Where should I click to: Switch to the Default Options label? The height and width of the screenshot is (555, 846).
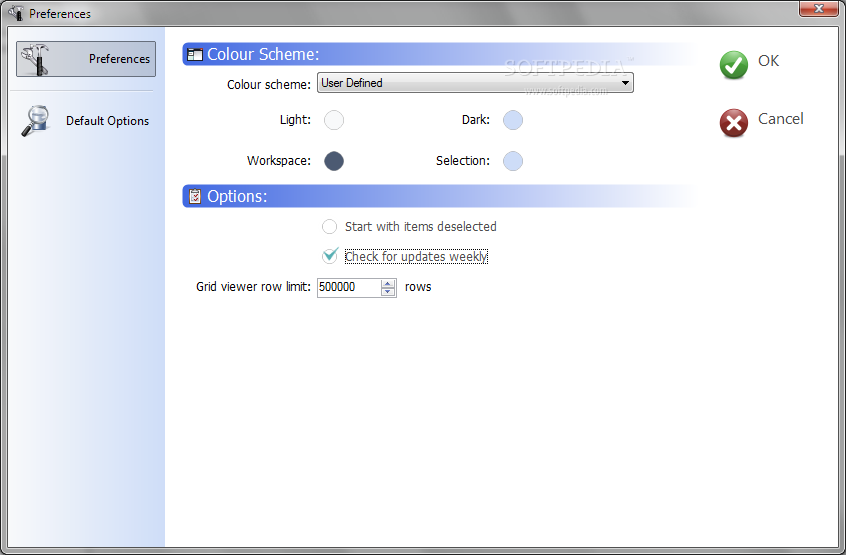[107, 121]
